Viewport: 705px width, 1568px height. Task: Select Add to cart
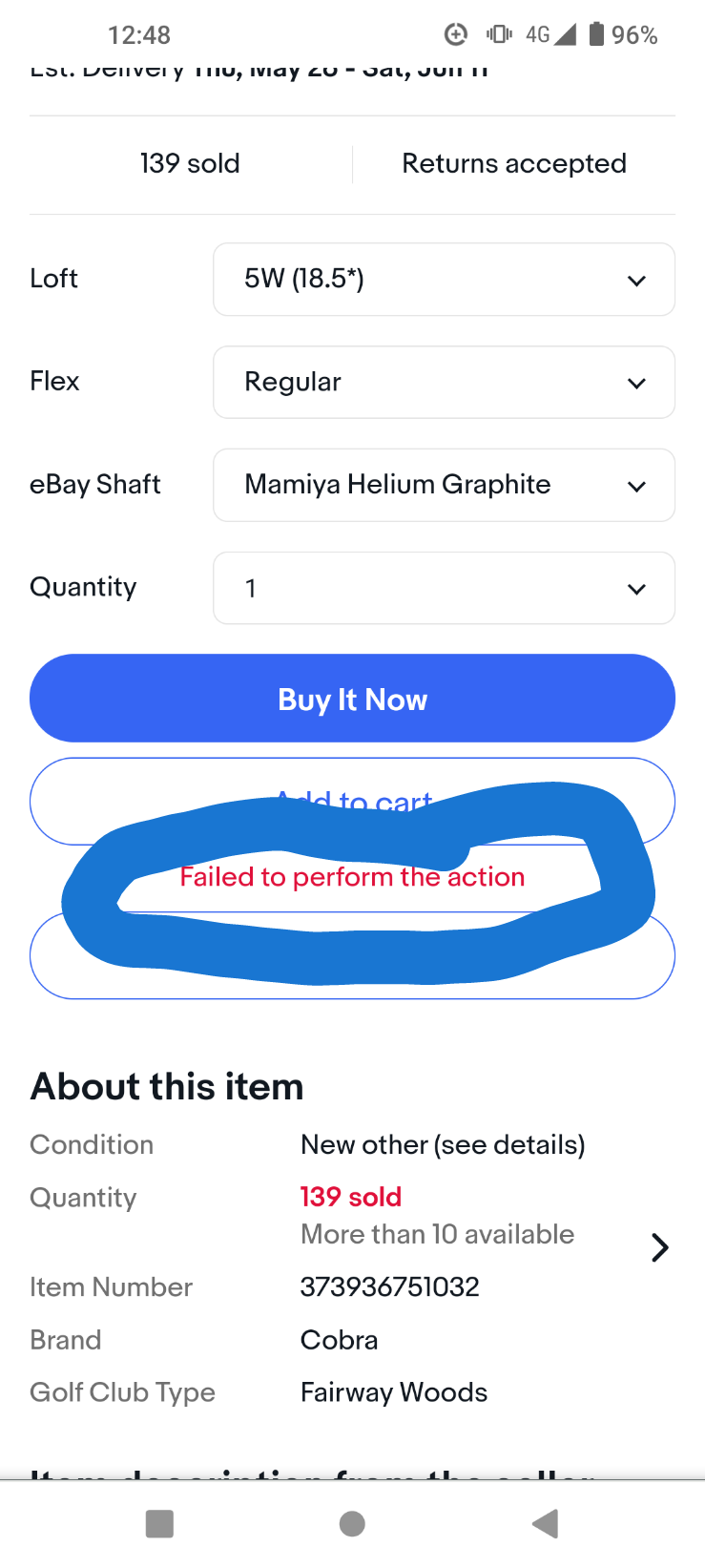click(352, 802)
